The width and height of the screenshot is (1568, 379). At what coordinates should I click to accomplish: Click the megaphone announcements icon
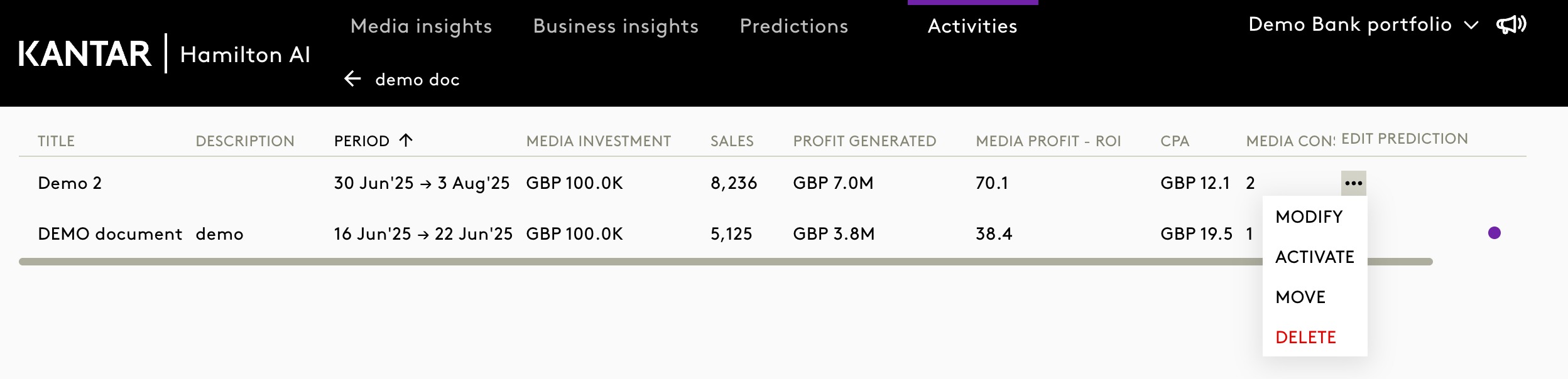click(x=1511, y=25)
